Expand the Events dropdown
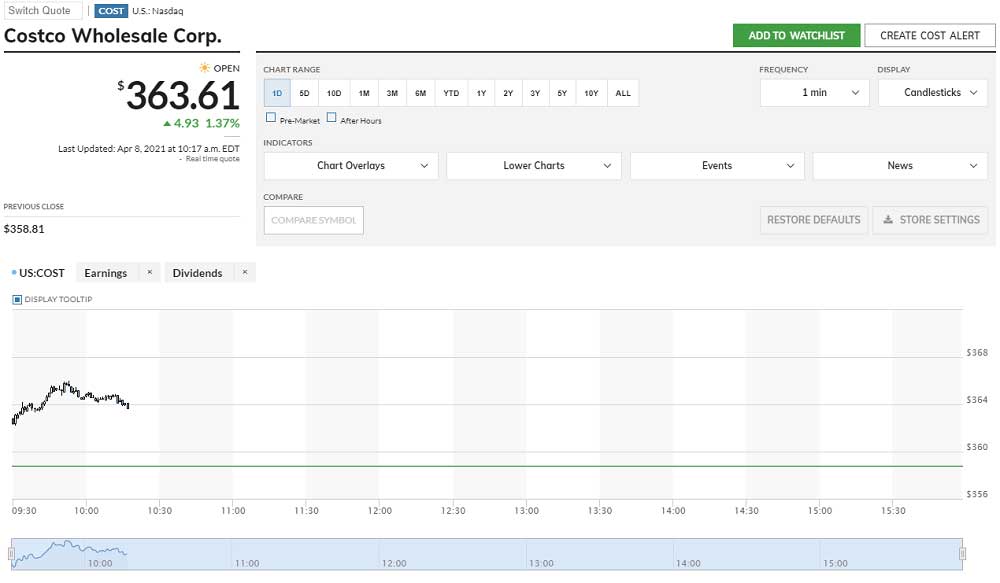Screen dimensions: 1000x583 (x=717, y=166)
